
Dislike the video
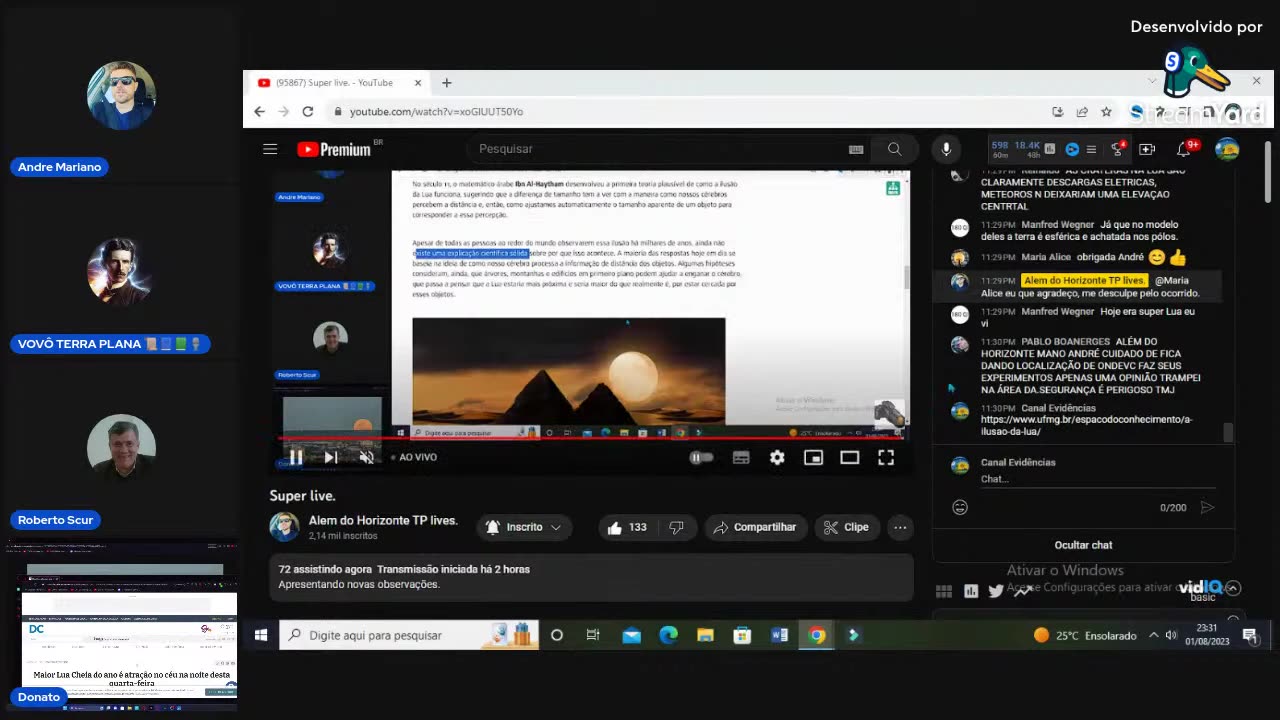click(677, 527)
